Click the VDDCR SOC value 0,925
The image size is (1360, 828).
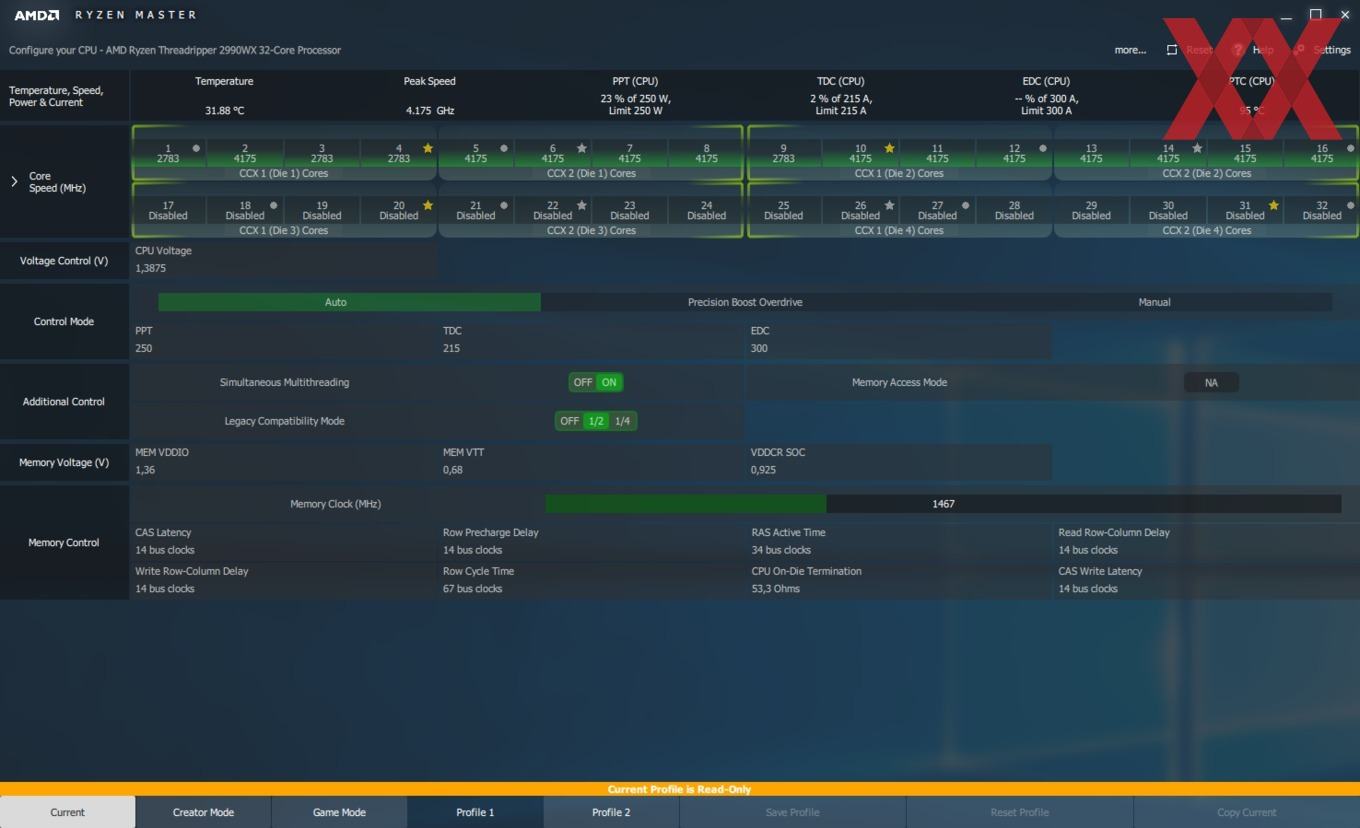pos(764,470)
